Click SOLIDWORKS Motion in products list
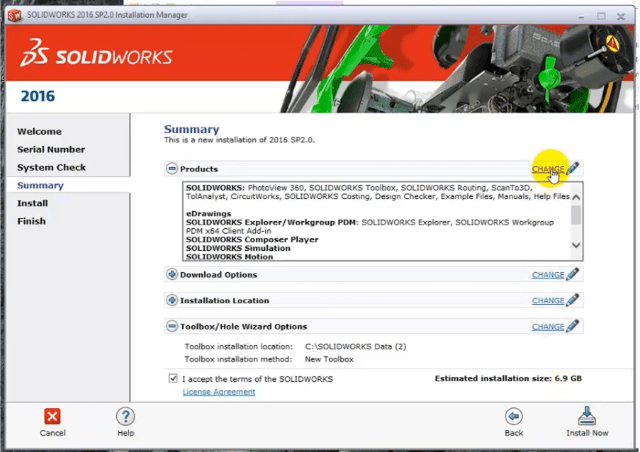 [229, 257]
